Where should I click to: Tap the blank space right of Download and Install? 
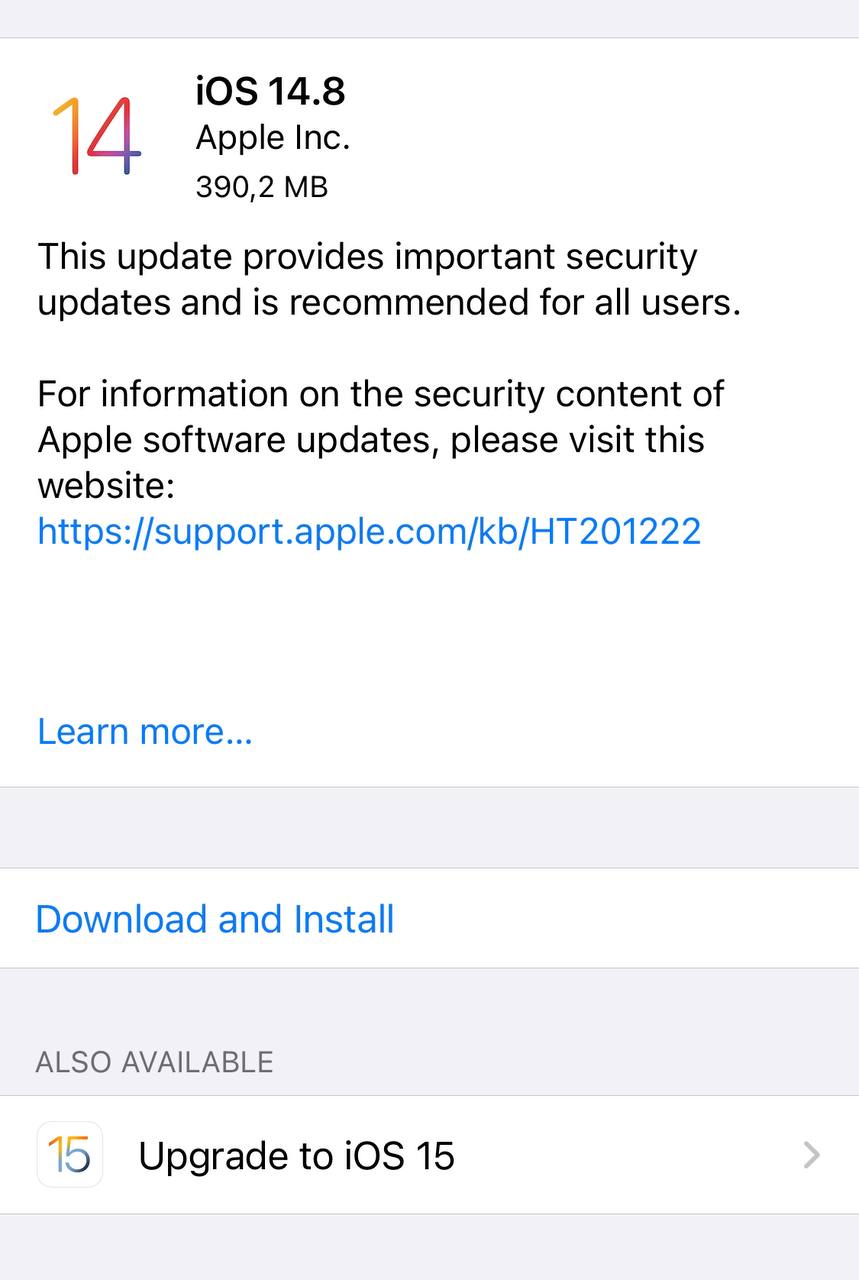click(x=627, y=919)
